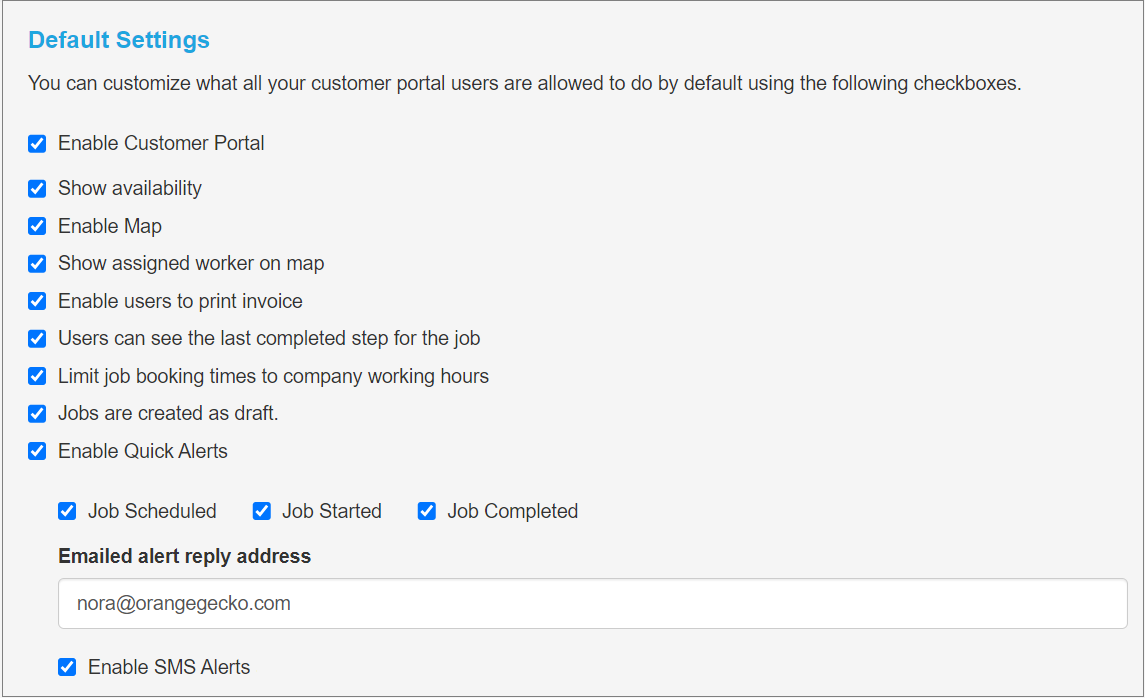Disable the Enable Map option
The image size is (1145, 698).
coord(37,226)
